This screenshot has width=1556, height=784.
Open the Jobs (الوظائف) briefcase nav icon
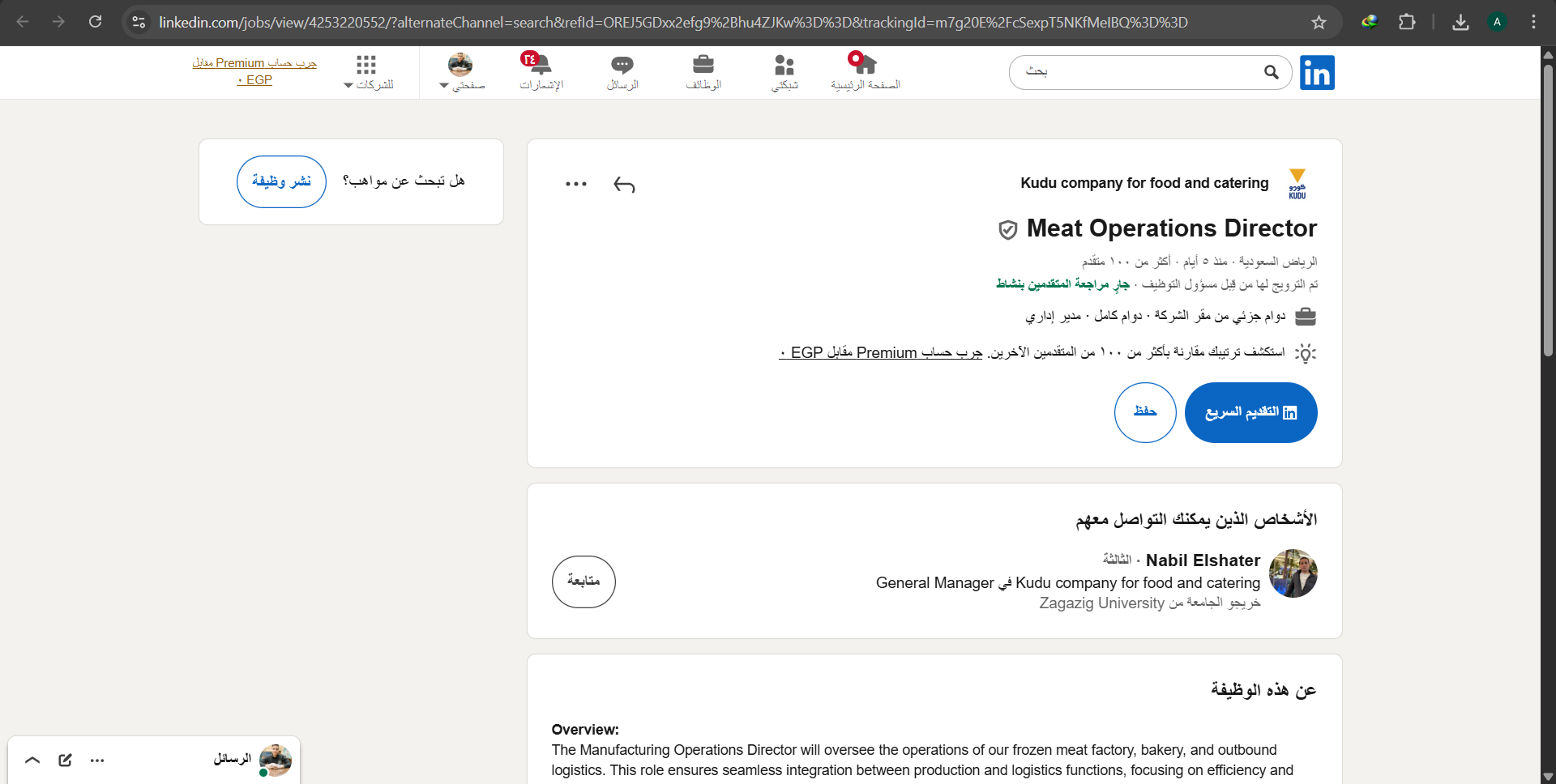click(x=703, y=72)
